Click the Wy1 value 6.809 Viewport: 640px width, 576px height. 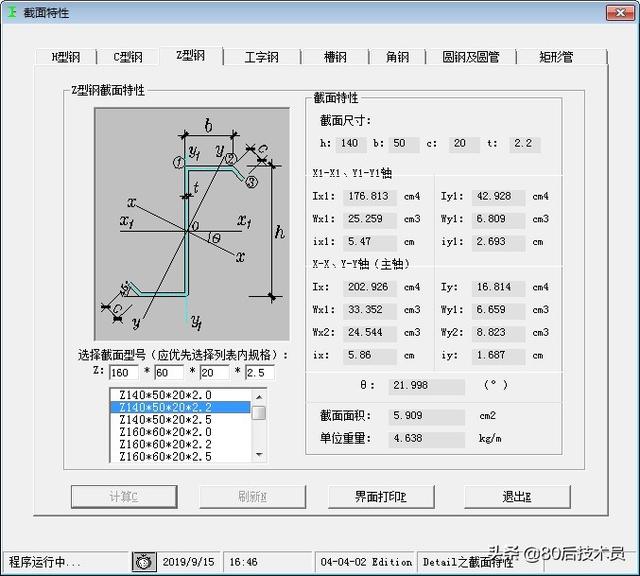pos(498,219)
